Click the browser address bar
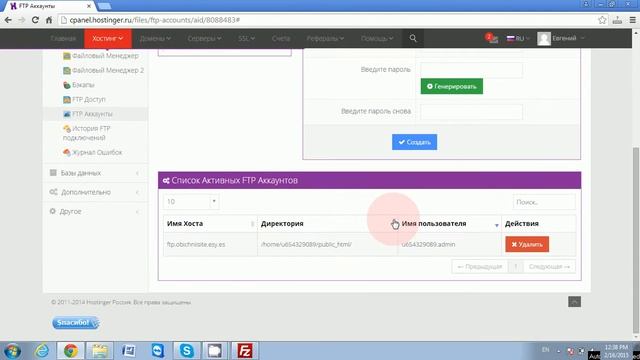The width and height of the screenshot is (640, 360). pos(327,20)
